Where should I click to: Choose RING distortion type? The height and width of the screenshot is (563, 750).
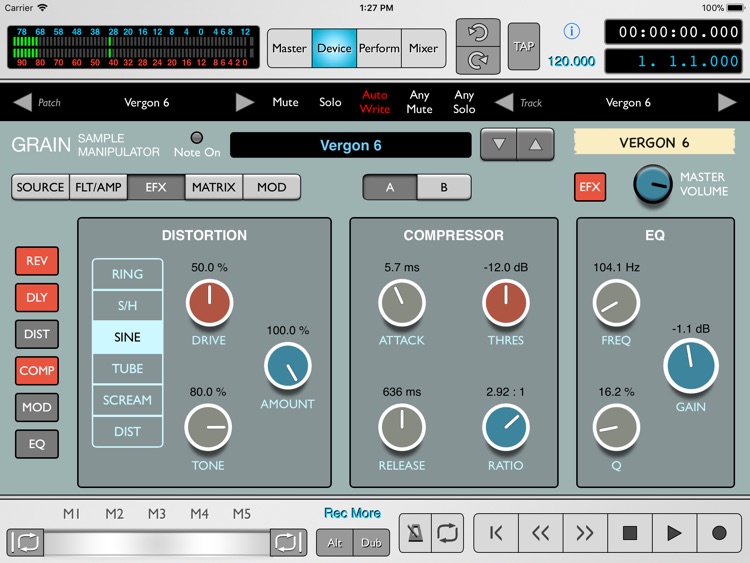pos(127,274)
